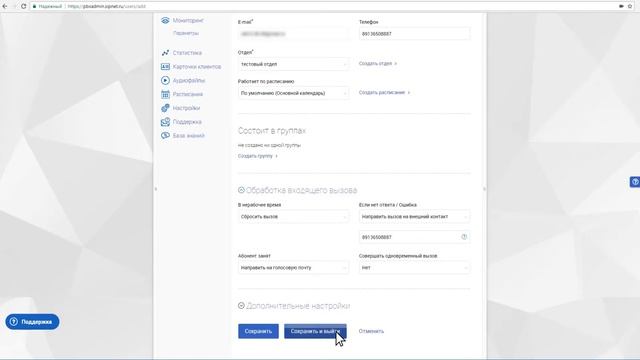Open Работает по расписанию dropdown

click(x=293, y=93)
